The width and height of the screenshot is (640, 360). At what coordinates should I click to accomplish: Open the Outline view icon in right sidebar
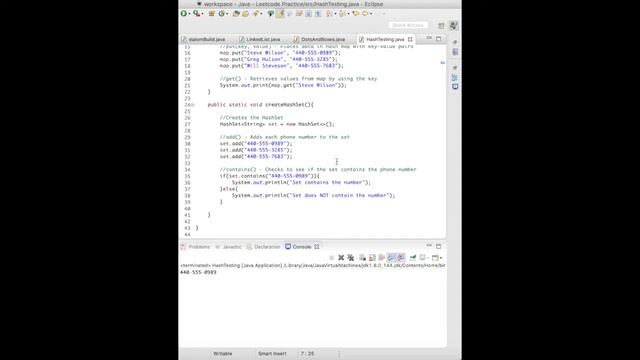pos(455,77)
